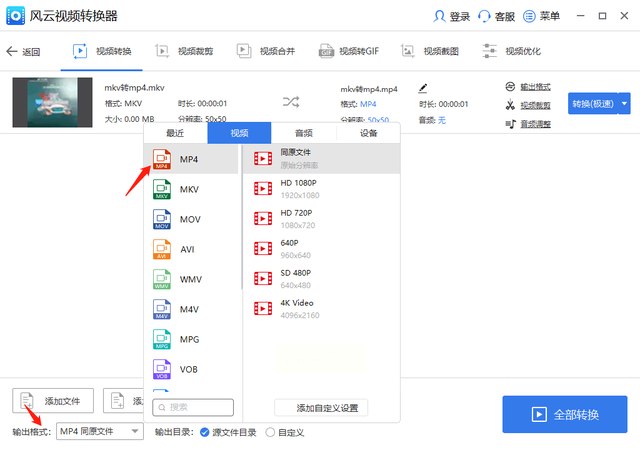The image size is (640, 450).
Task: Choose MP4 format icon
Action: (x=162, y=159)
